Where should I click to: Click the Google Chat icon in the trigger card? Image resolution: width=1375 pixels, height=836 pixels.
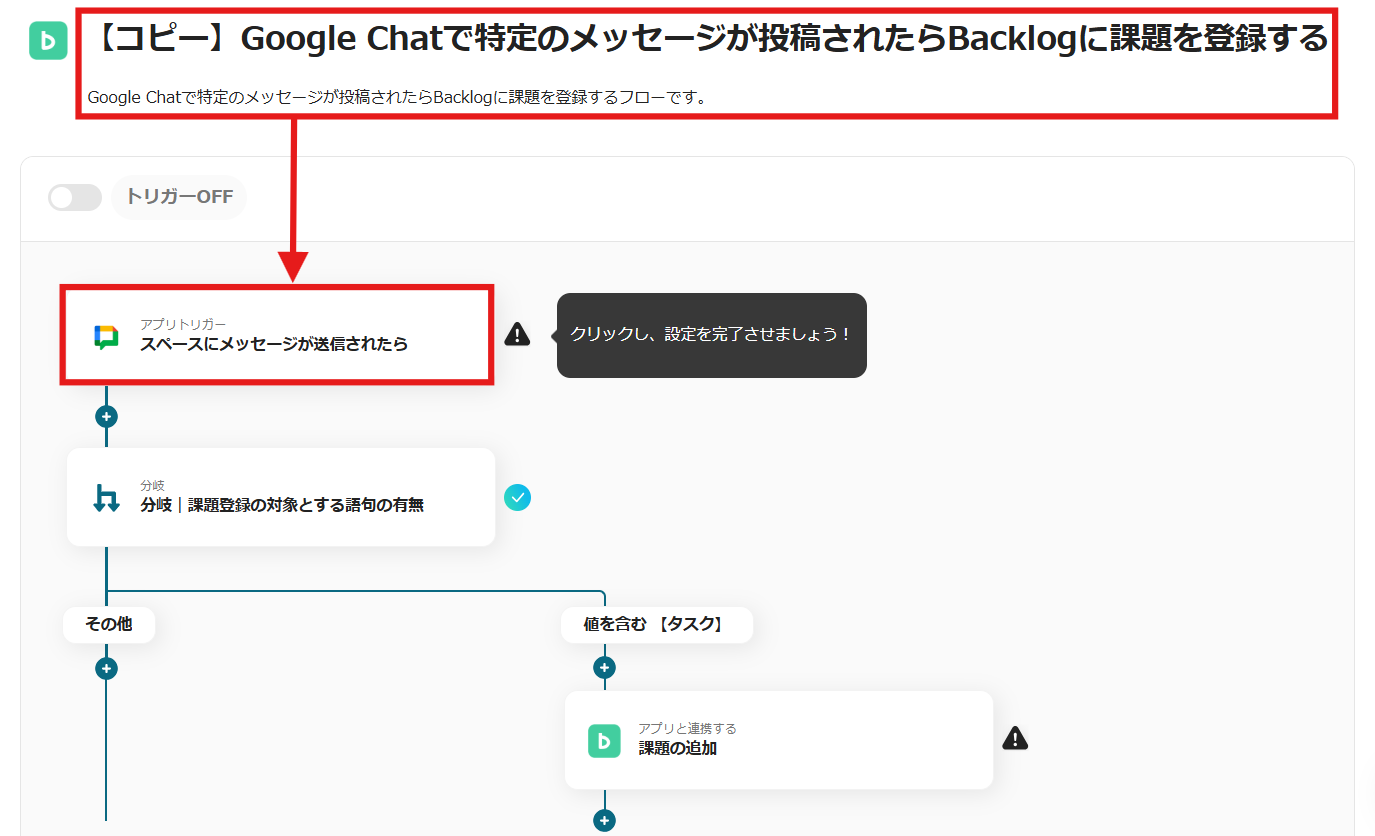click(x=106, y=336)
